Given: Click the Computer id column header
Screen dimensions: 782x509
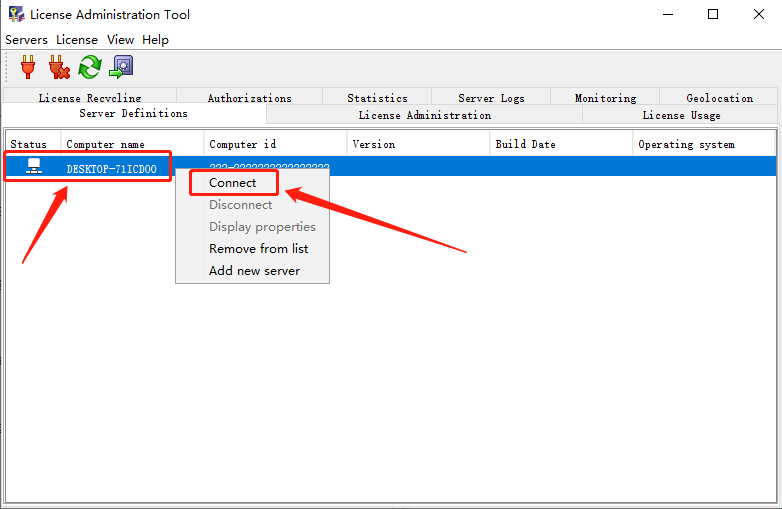Looking at the screenshot, I should pyautogui.click(x=275, y=144).
